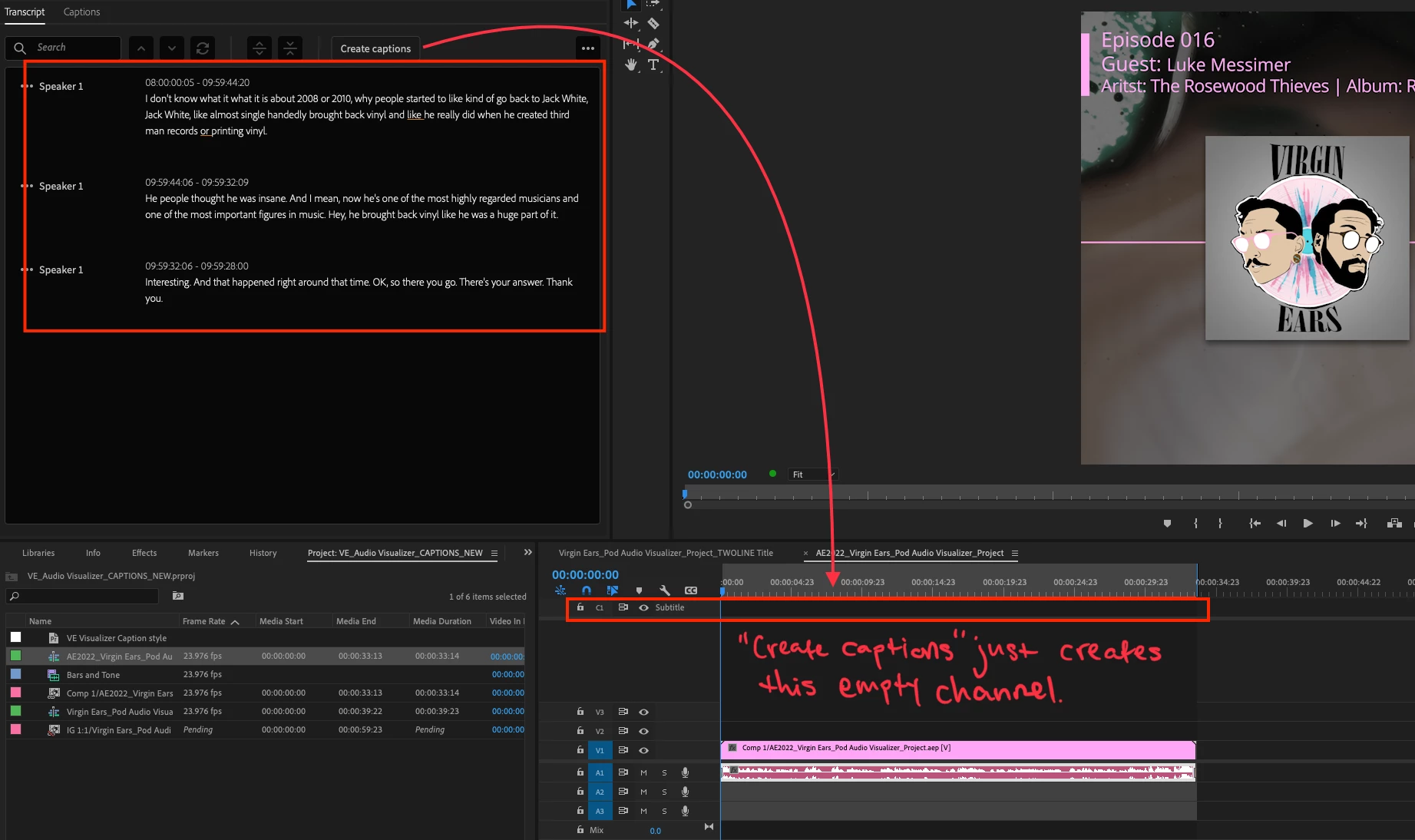Screen dimensions: 1415x840
Task: Switch to the Transcript tab
Action: point(25,12)
